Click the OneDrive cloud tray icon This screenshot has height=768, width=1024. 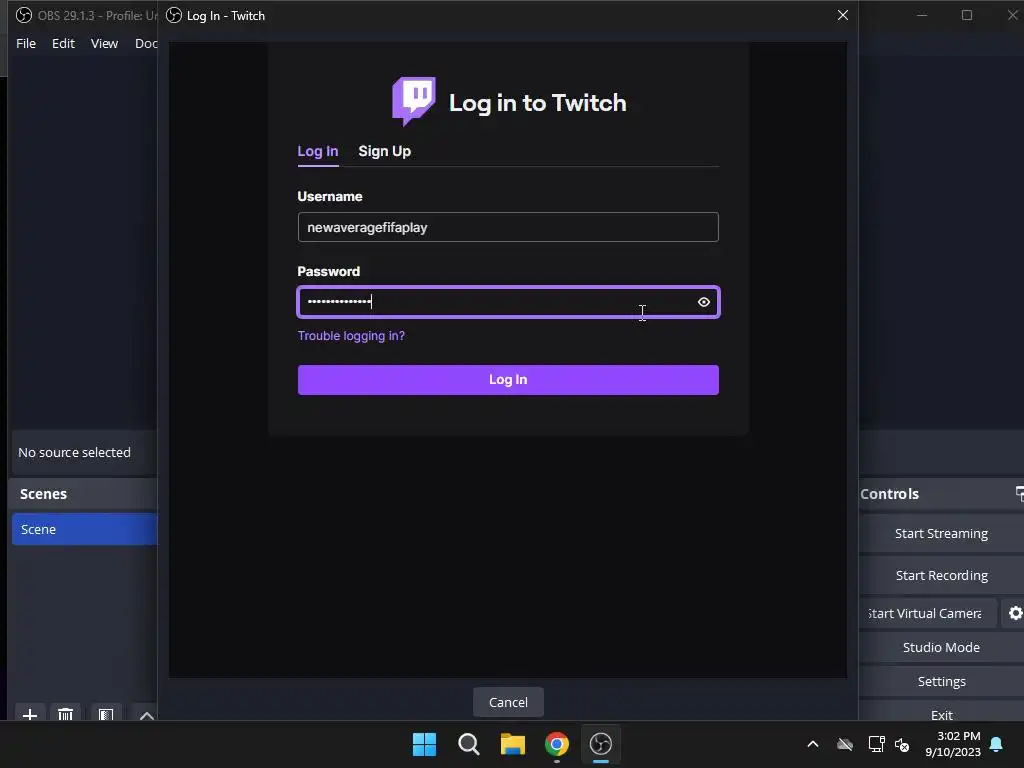click(844, 744)
